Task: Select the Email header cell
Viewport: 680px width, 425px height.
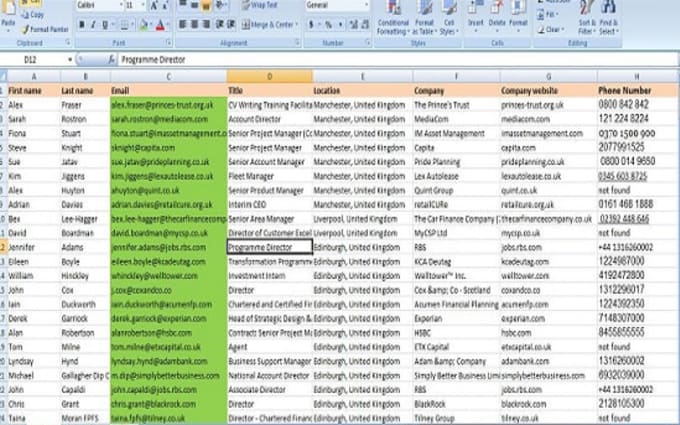Action: click(x=169, y=91)
